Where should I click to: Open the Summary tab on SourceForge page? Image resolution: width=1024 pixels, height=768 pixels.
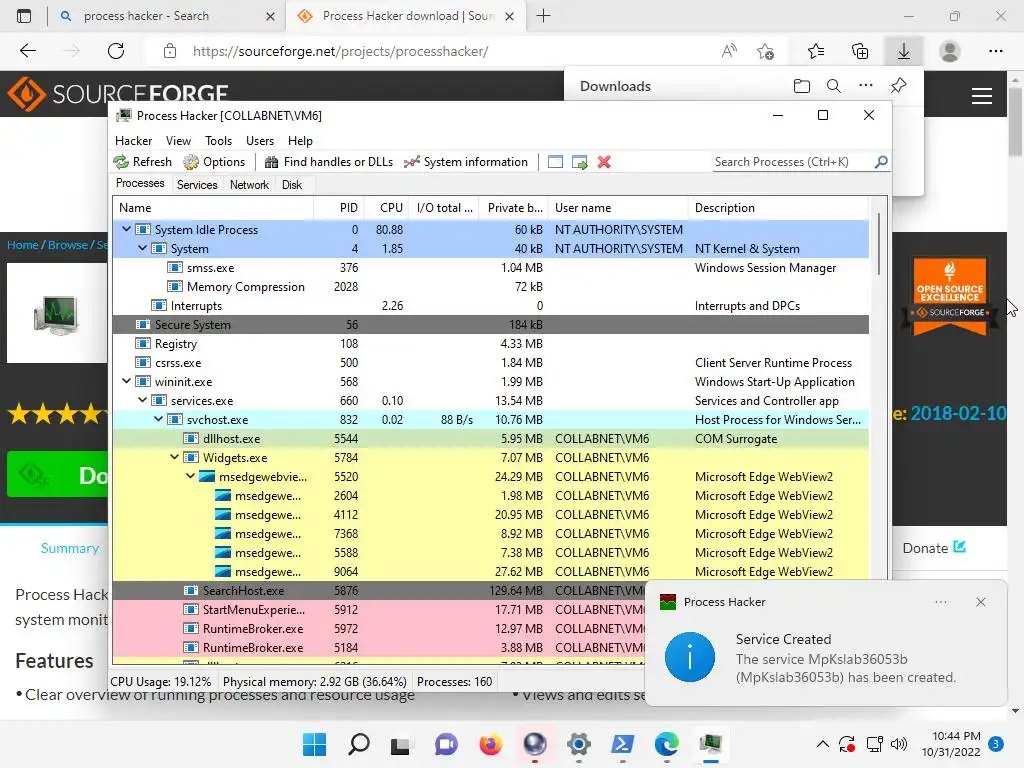69,548
